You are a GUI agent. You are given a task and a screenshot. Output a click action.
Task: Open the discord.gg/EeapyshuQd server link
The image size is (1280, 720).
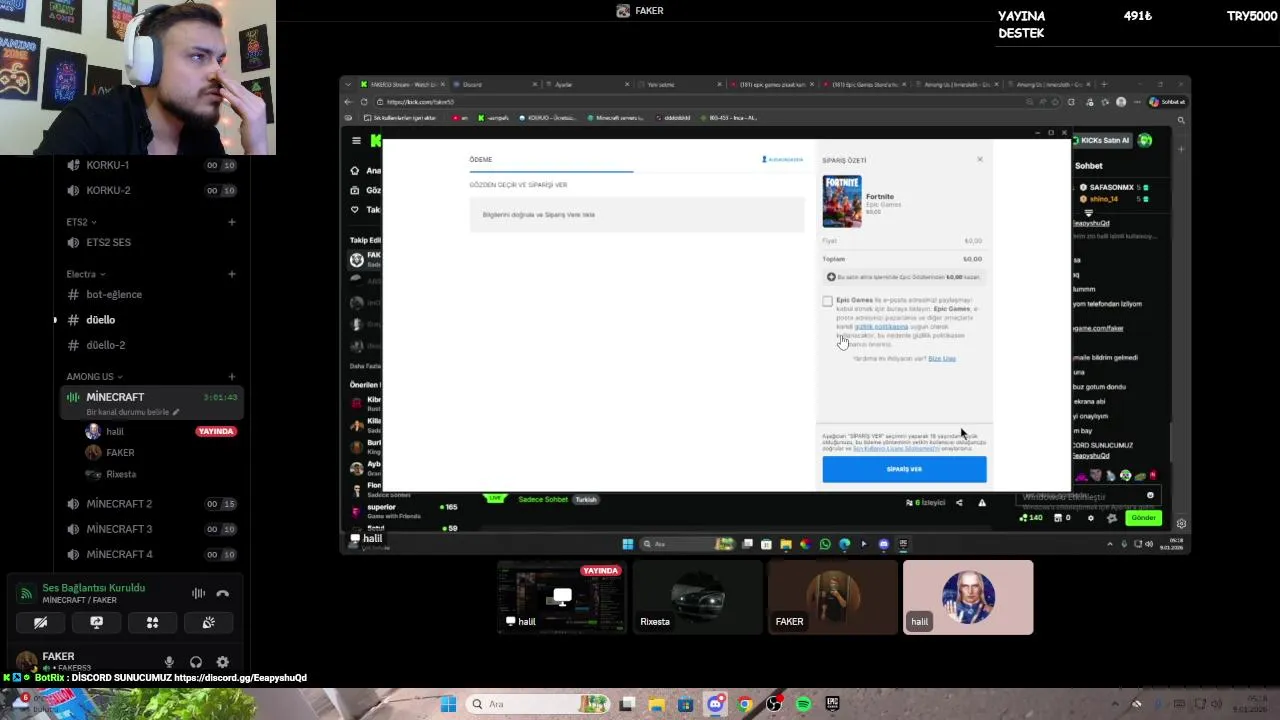click(x=240, y=678)
